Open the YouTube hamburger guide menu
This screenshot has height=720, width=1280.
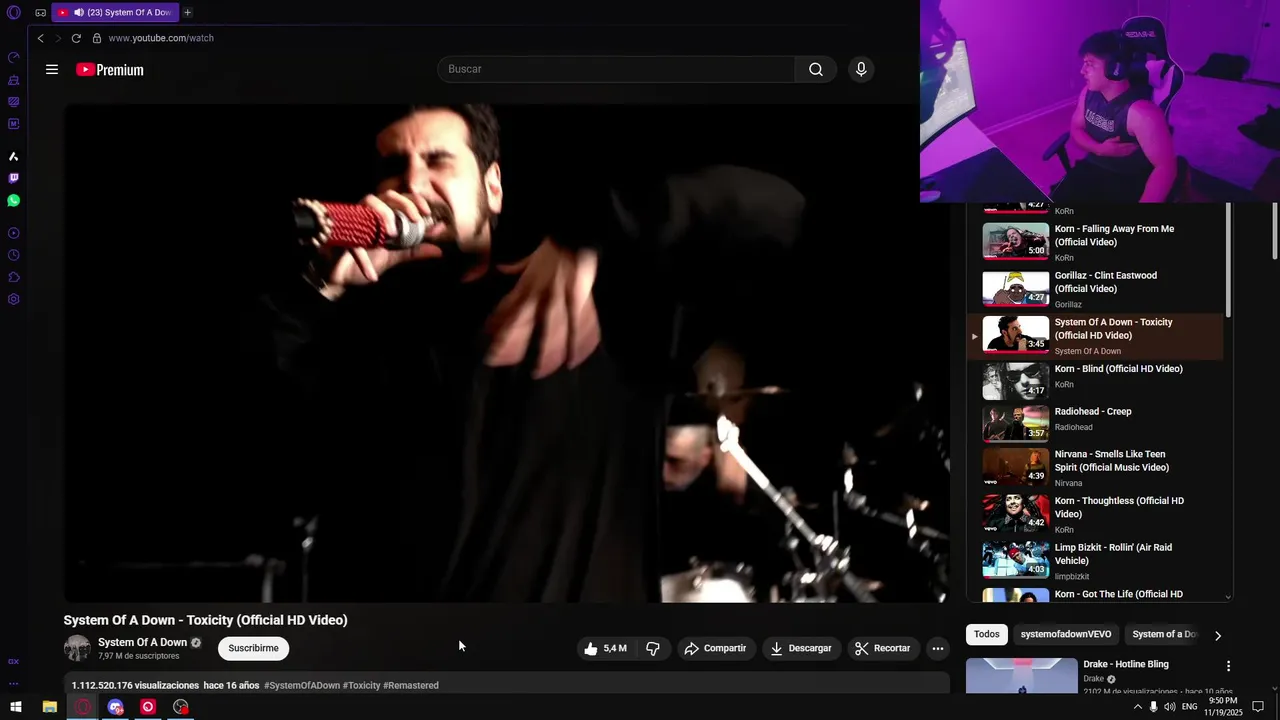click(52, 69)
